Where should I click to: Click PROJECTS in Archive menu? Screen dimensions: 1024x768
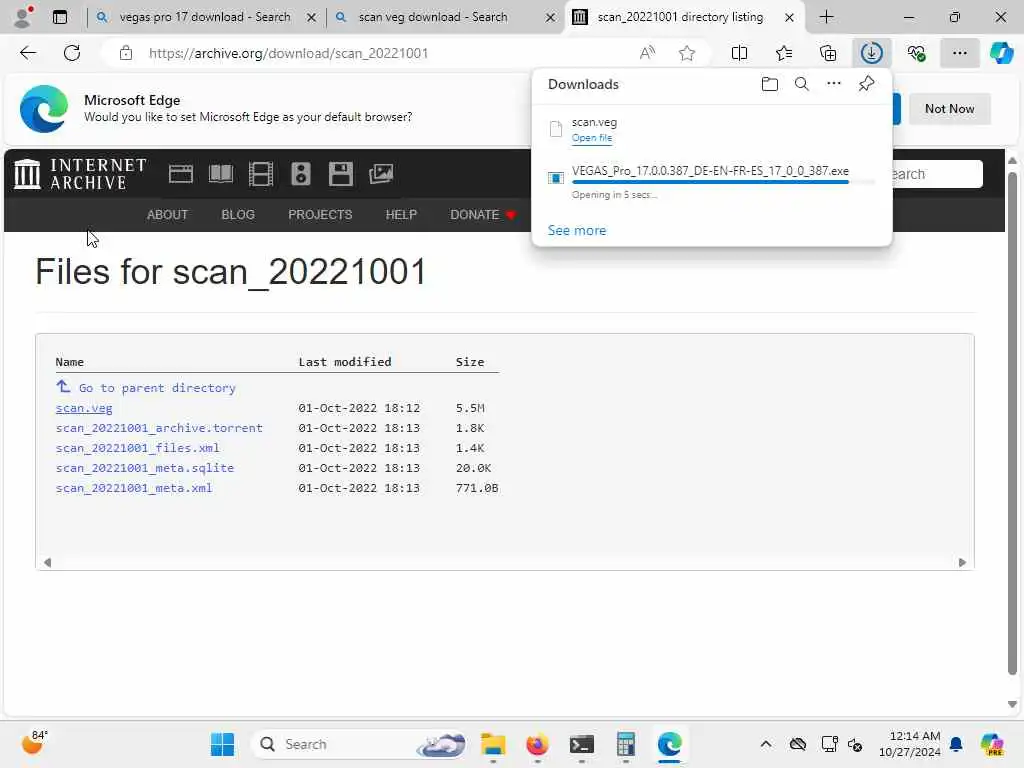click(320, 215)
